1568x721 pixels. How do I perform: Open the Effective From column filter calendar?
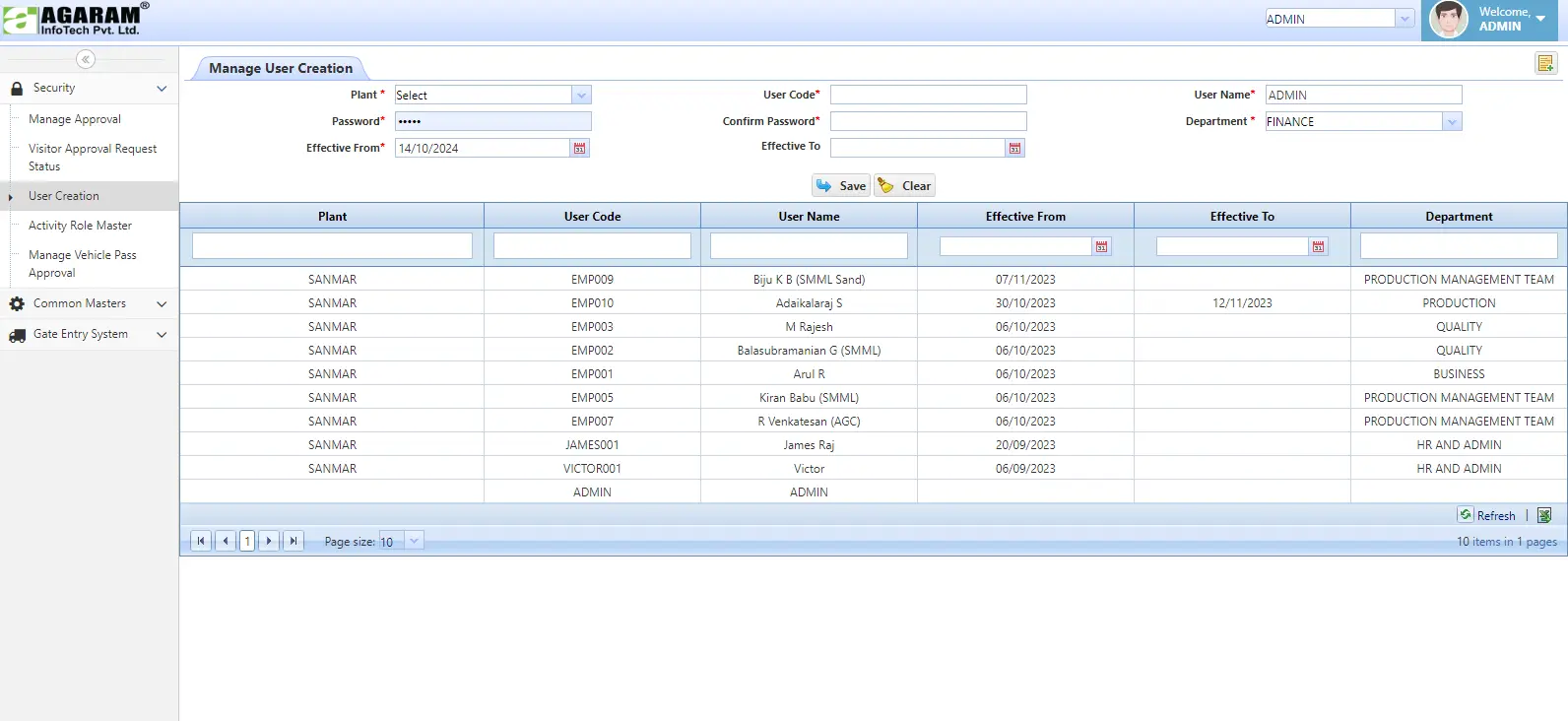1101,246
